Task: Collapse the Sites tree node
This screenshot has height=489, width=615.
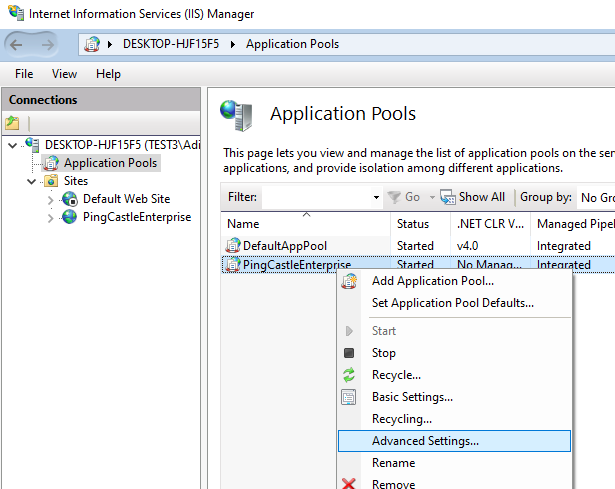Action: [31, 182]
